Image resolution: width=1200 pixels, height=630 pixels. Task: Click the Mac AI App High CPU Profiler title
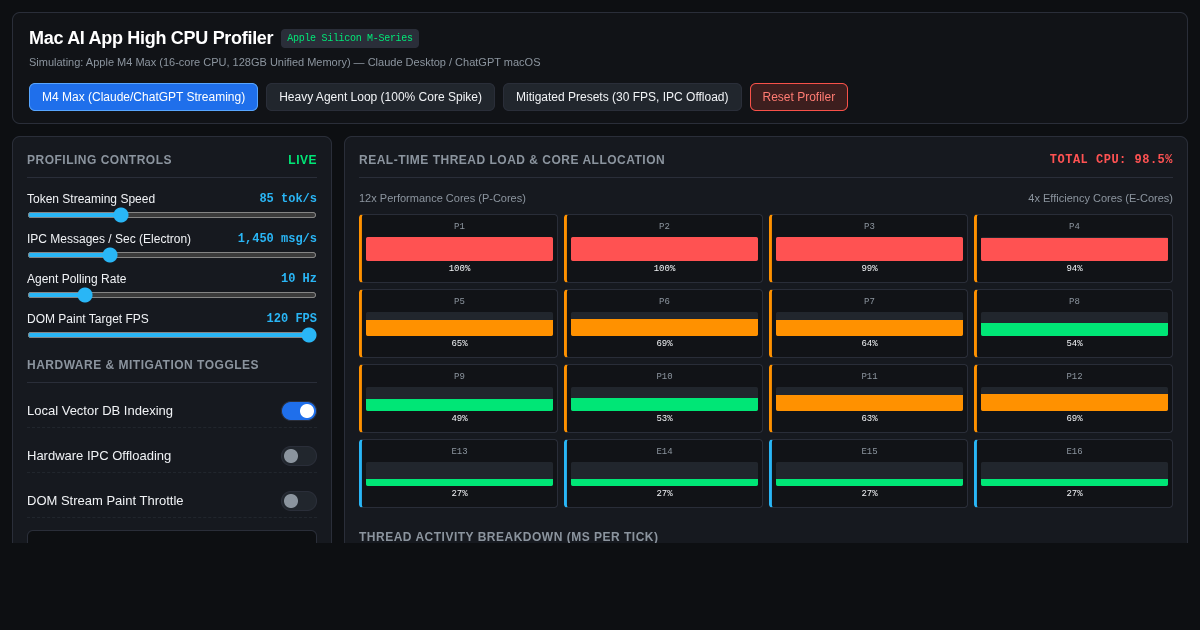151,38
